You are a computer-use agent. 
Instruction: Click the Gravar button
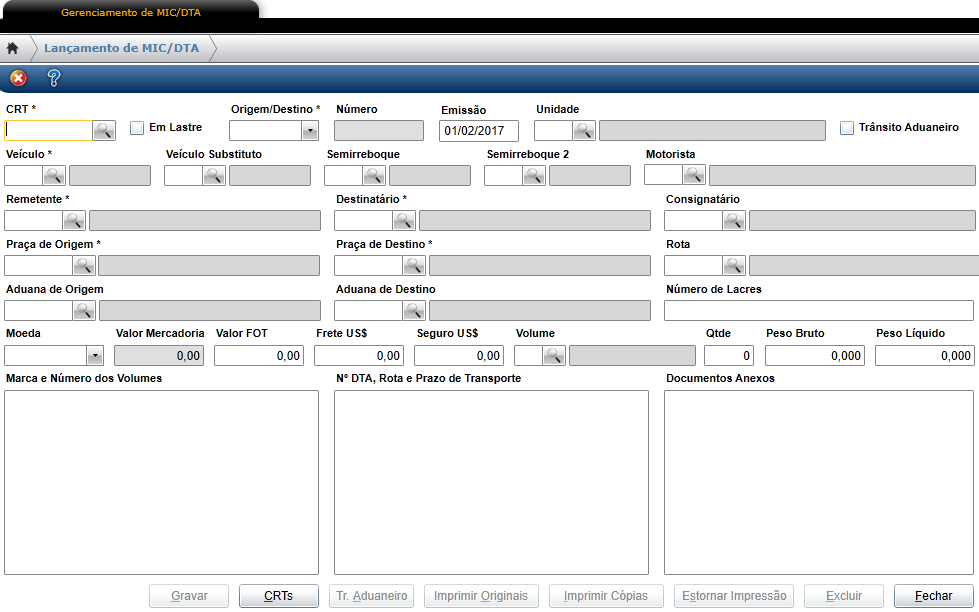click(189, 596)
